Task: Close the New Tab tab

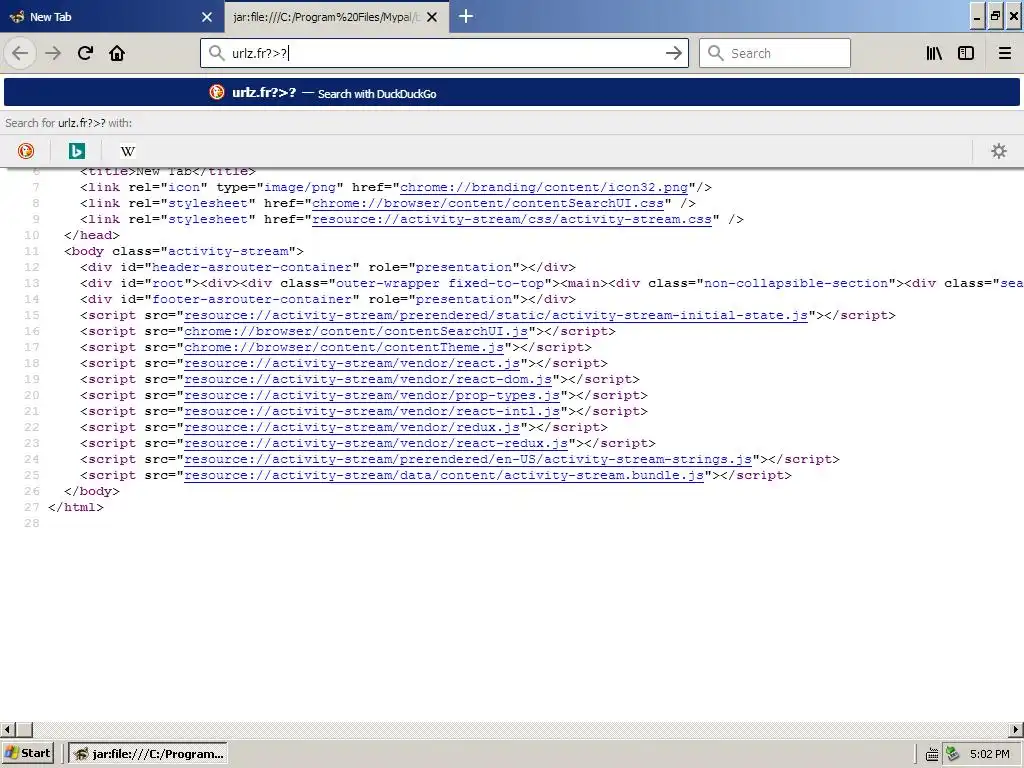Action: pyautogui.click(x=207, y=17)
